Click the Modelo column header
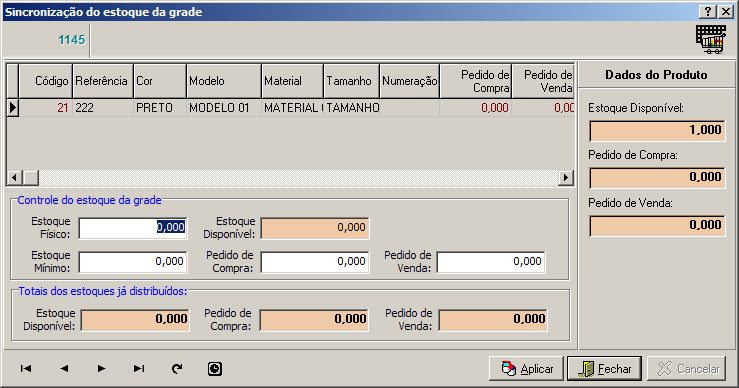This screenshot has width=739, height=388. (224, 81)
